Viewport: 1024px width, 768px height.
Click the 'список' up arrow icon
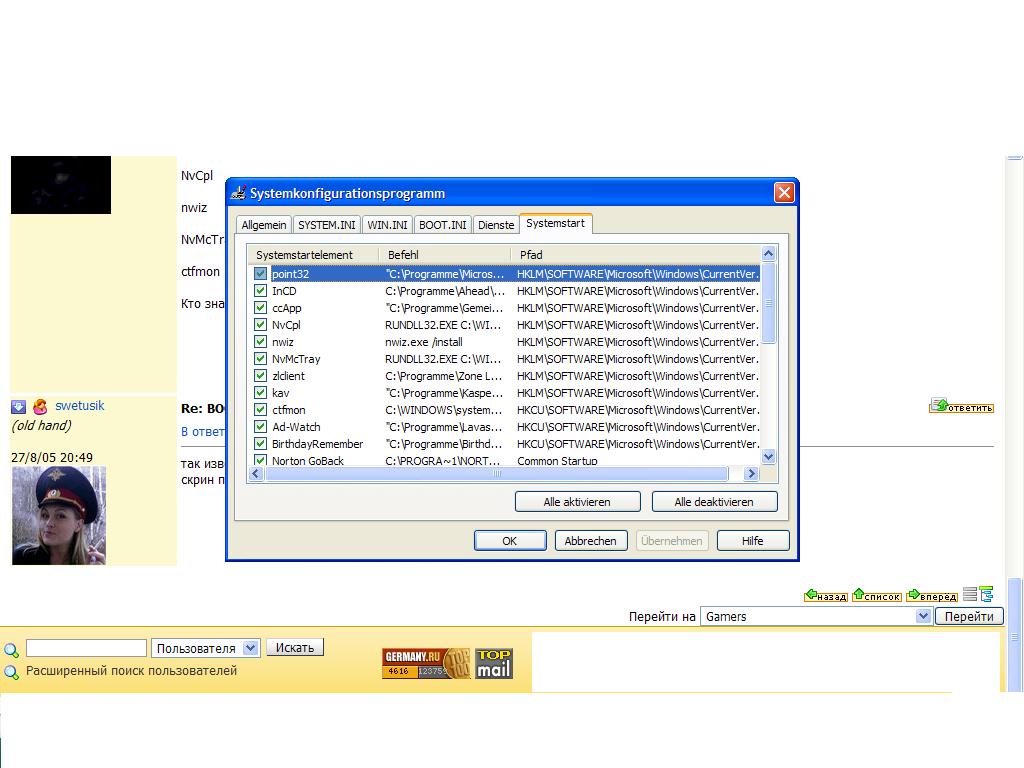[859, 596]
